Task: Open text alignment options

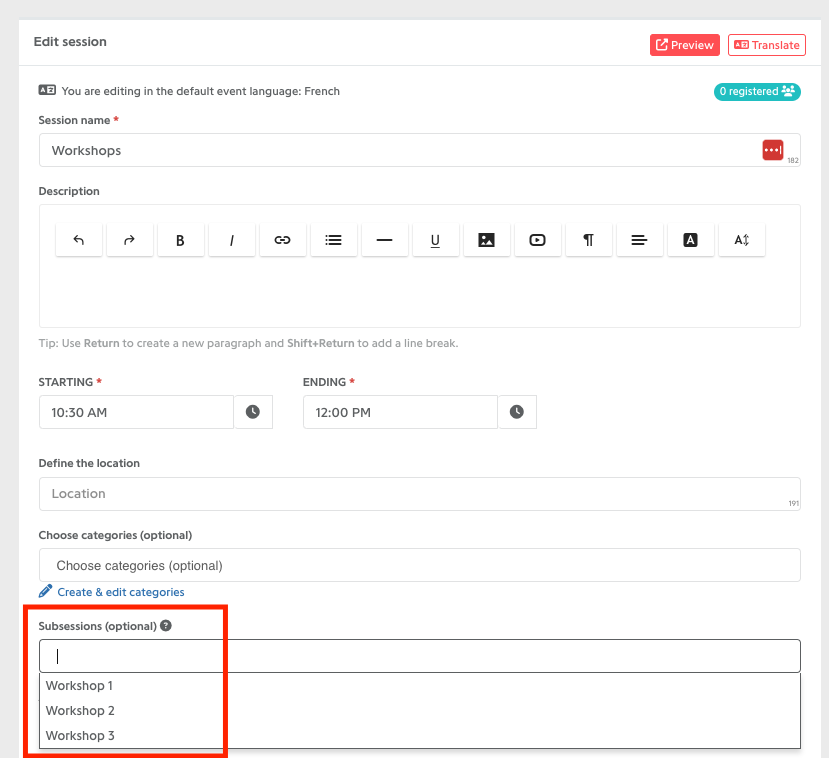Action: [x=640, y=240]
